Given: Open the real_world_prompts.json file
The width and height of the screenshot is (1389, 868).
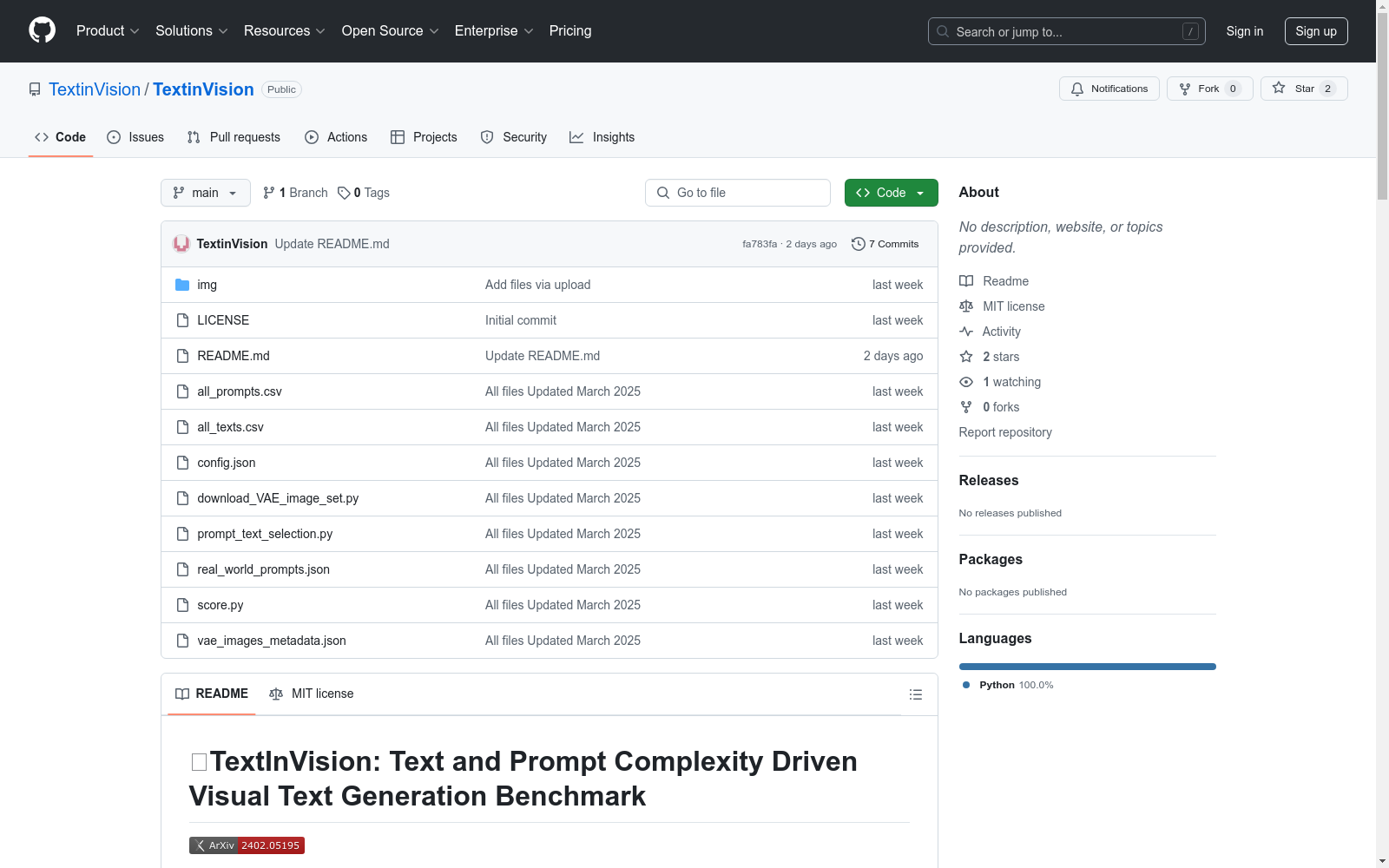Looking at the screenshot, I should pyautogui.click(x=263, y=569).
